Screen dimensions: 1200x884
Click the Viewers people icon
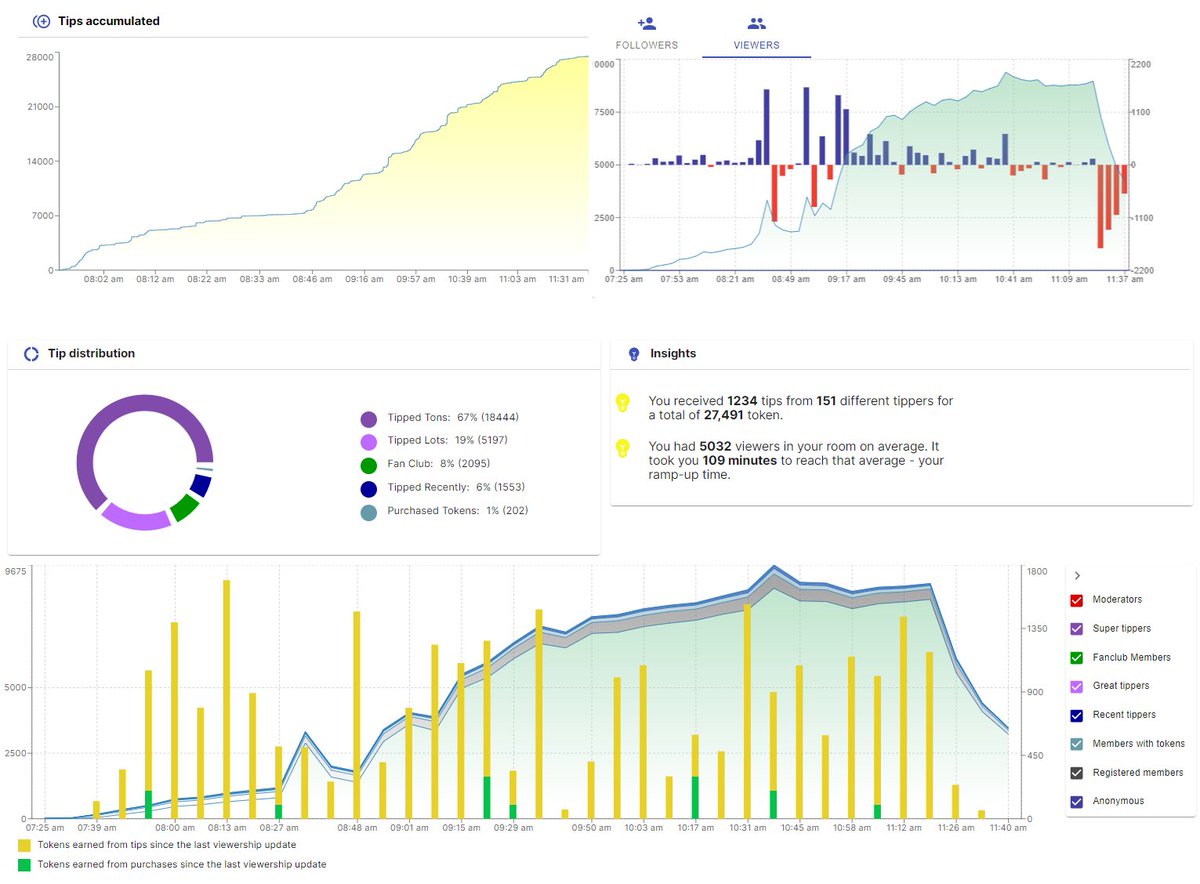click(756, 23)
